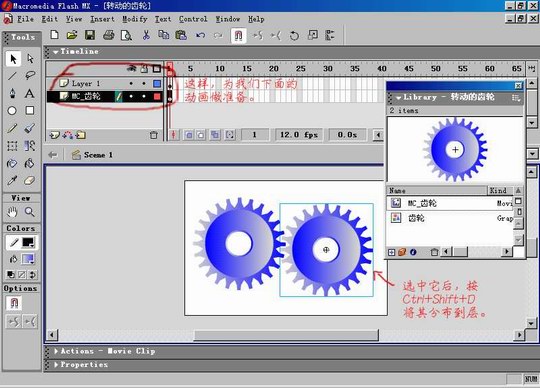This screenshot has width=540, height=388.
Task: Toggle visibility dot for Layer 1
Action: [x=131, y=83]
